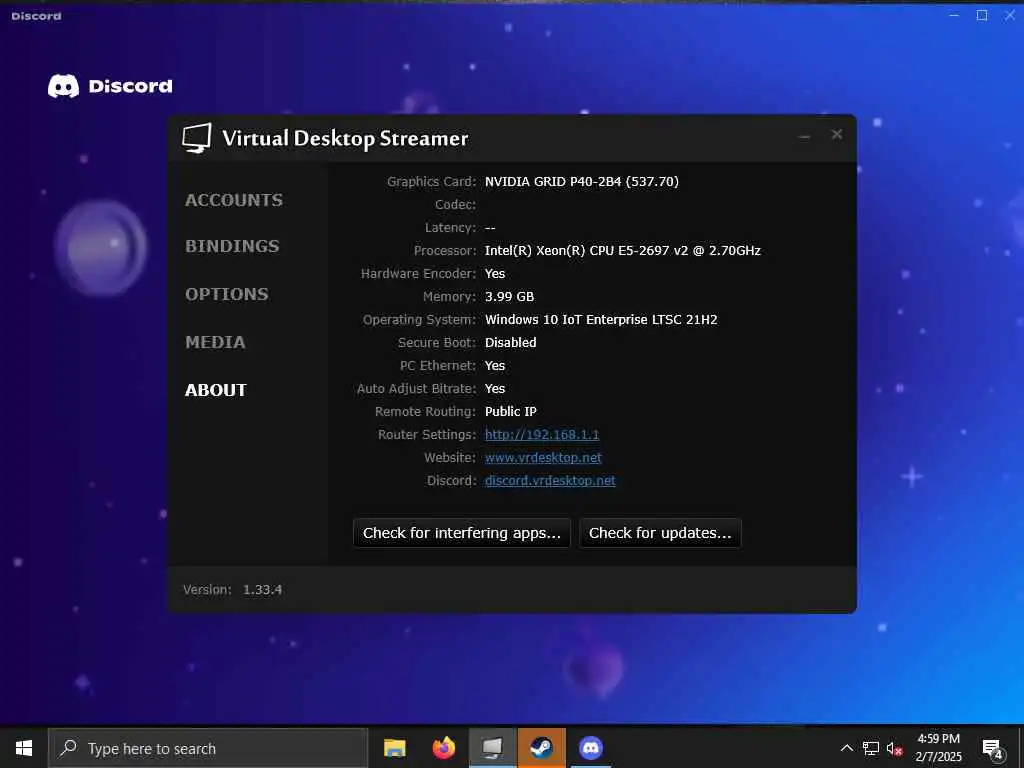Open the Accounts section

234,200
